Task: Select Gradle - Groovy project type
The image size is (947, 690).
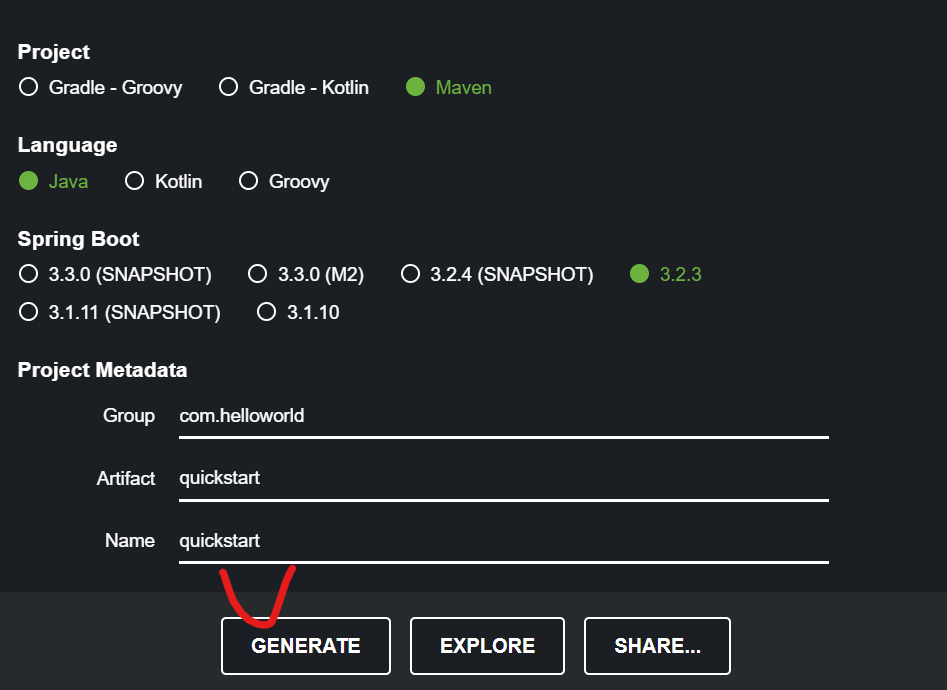Action: coord(100,88)
